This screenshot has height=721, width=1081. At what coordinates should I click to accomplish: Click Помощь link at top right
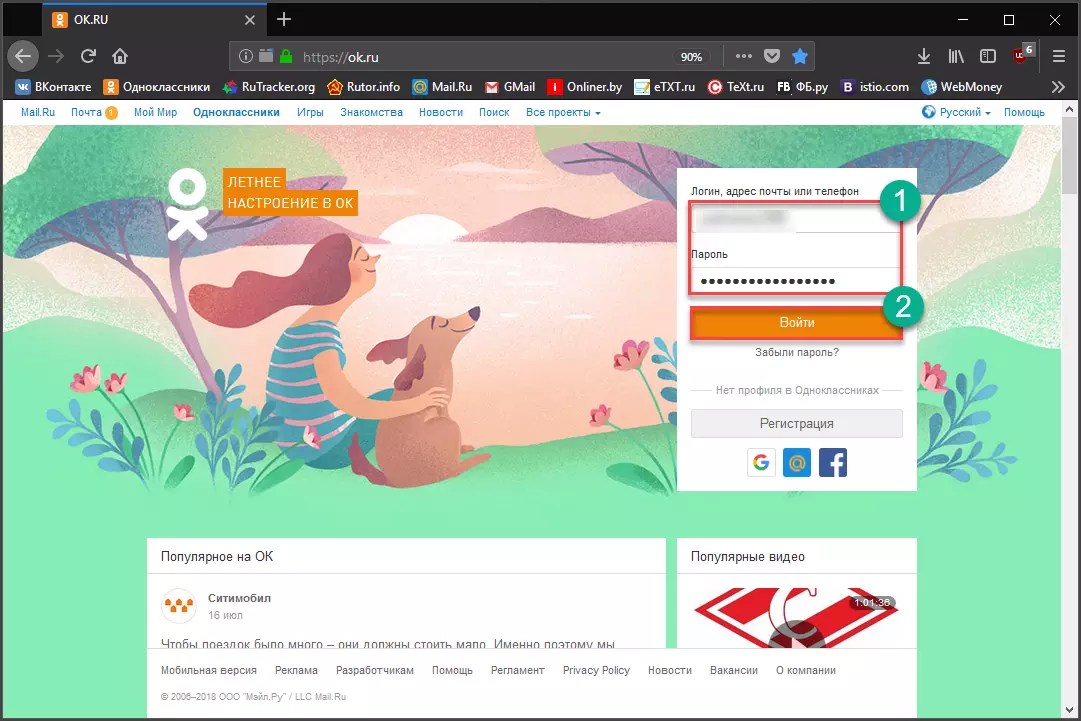point(1024,112)
